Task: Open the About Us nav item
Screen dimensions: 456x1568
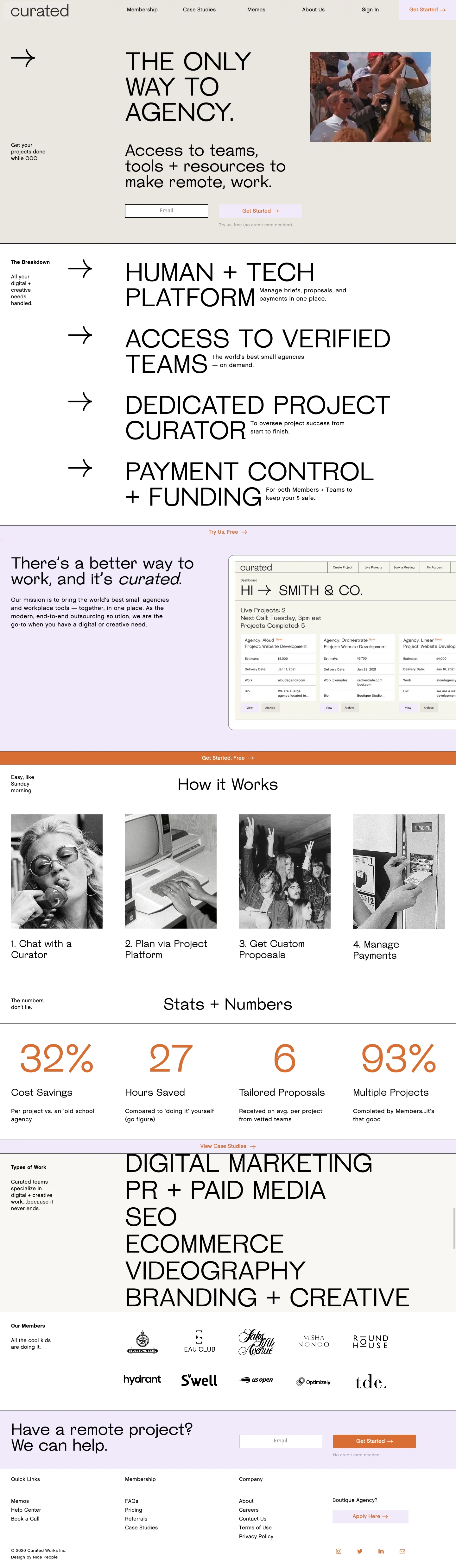Action: (313, 10)
